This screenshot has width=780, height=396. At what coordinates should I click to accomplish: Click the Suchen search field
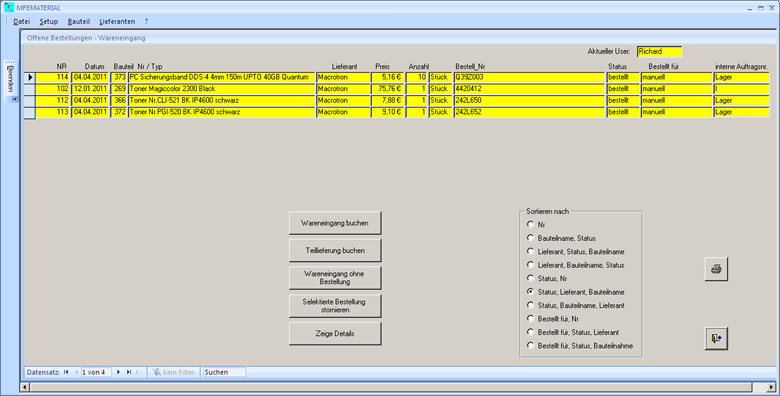(224, 372)
